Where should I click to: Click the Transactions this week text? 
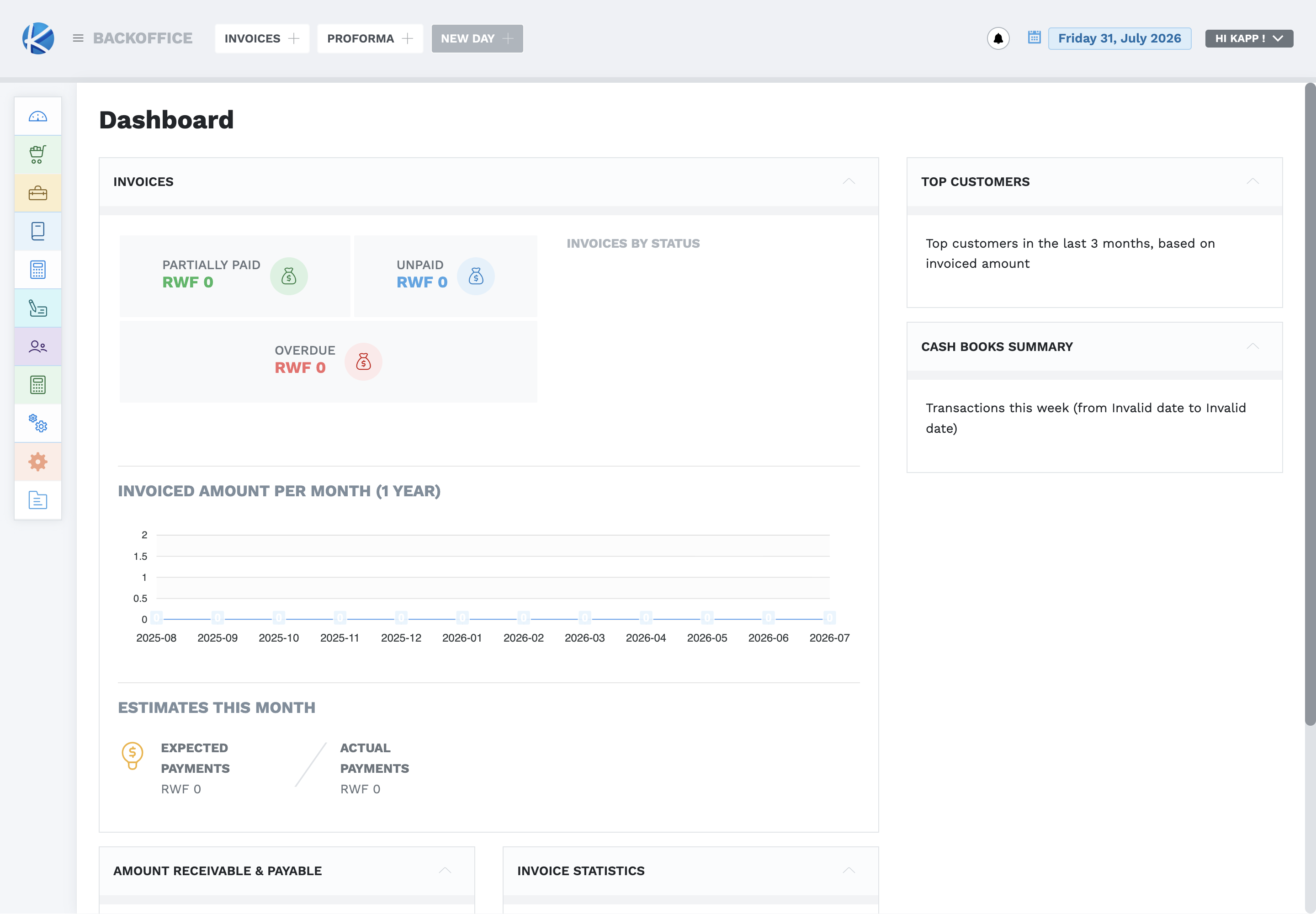click(1086, 418)
